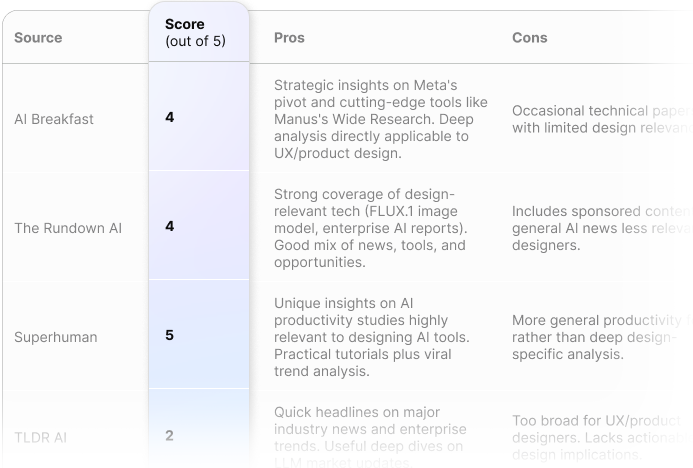Click the Source column header

pos(38,38)
